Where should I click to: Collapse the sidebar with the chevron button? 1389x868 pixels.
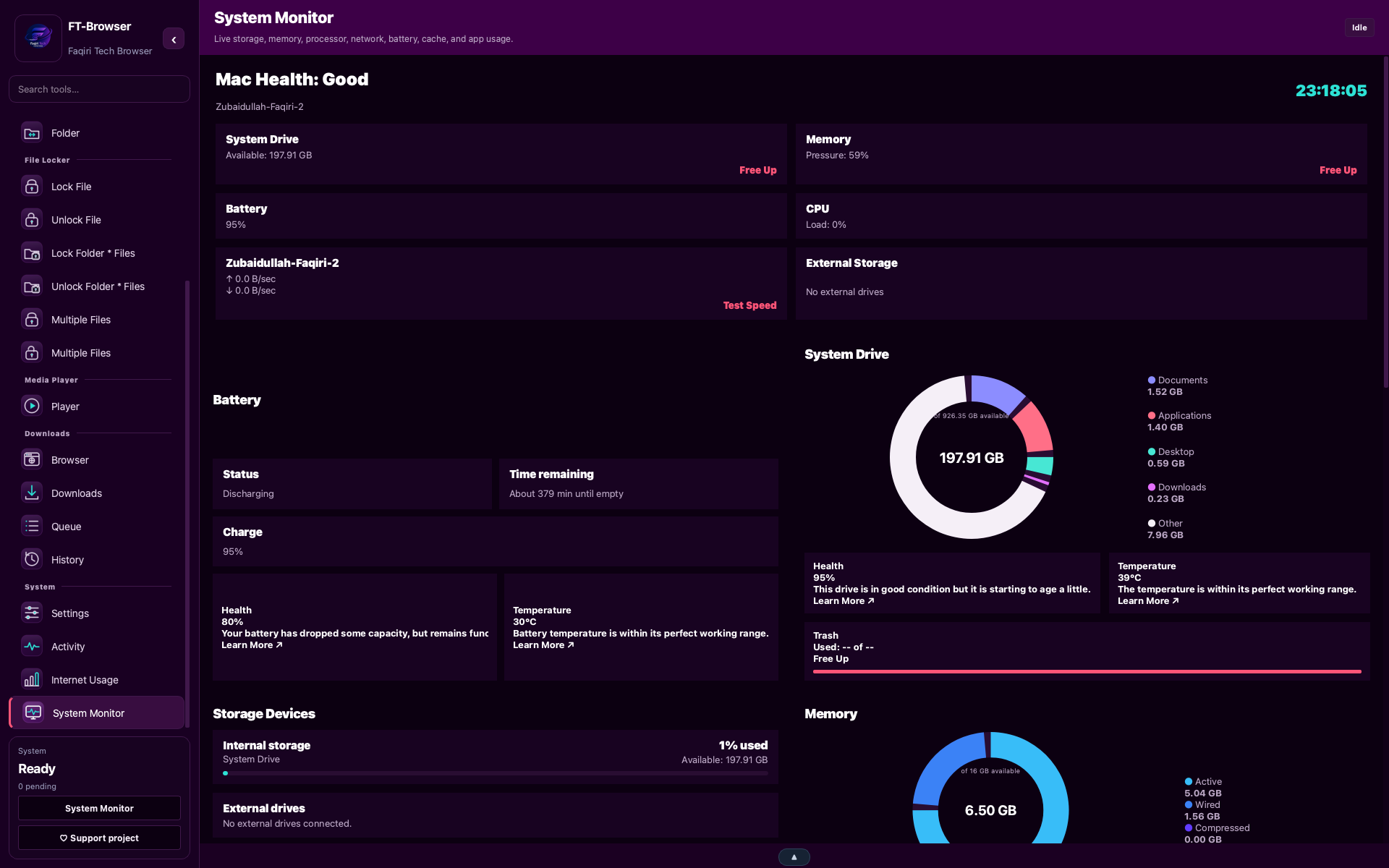point(174,39)
